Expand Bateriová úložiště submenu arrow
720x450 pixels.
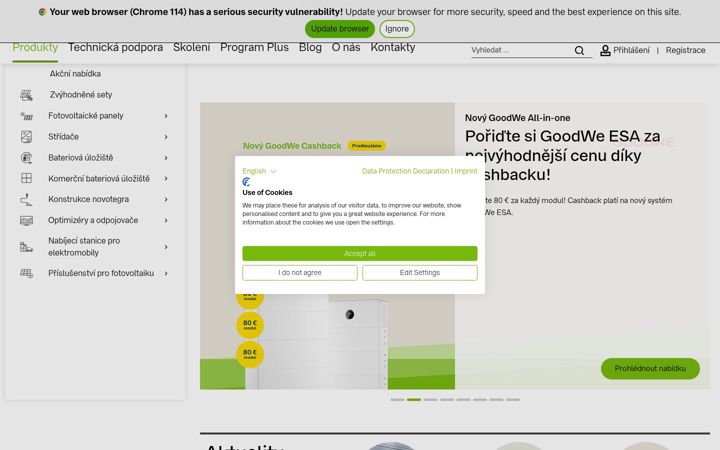166,158
